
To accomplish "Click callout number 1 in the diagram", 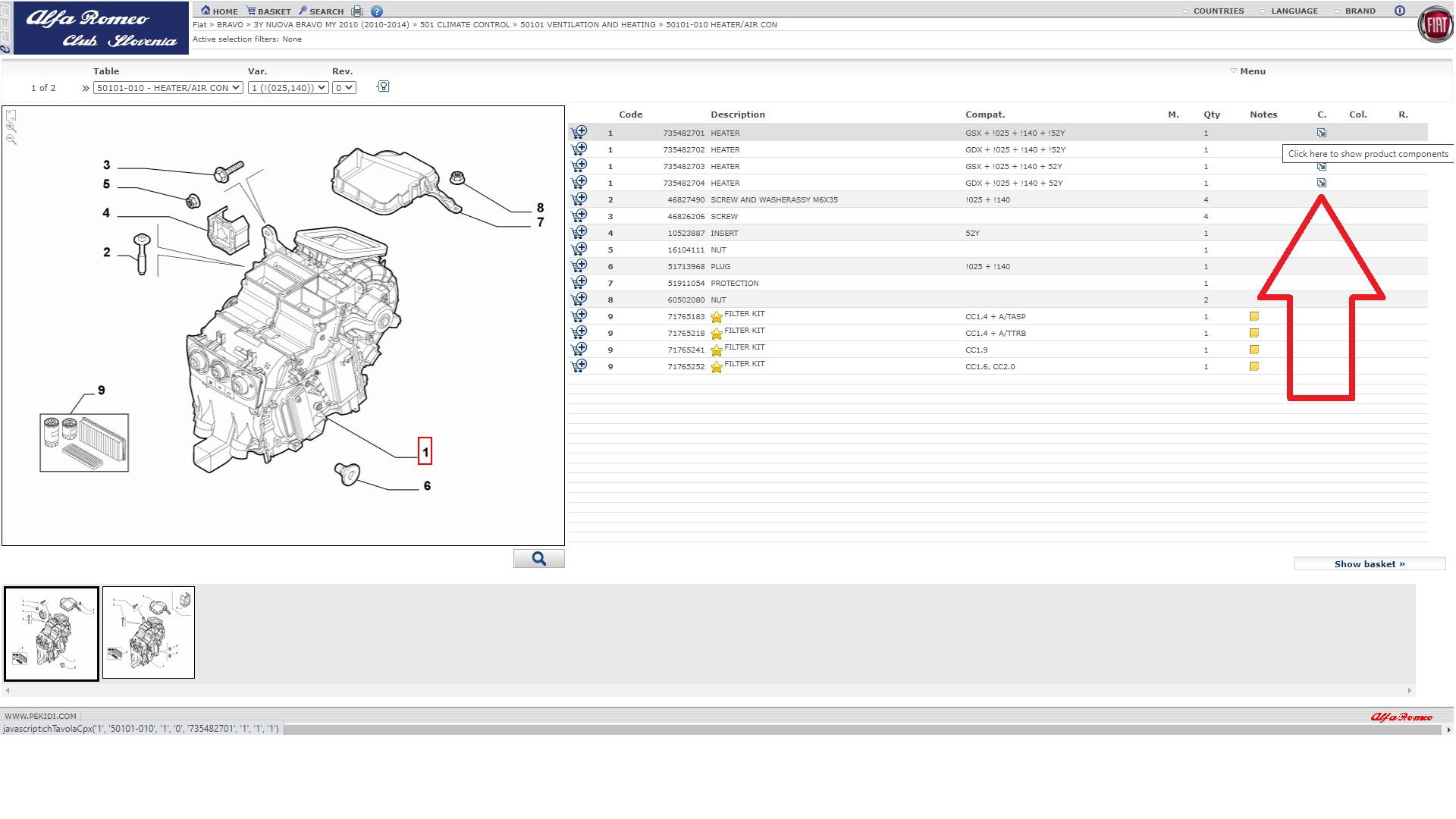I will 425,452.
